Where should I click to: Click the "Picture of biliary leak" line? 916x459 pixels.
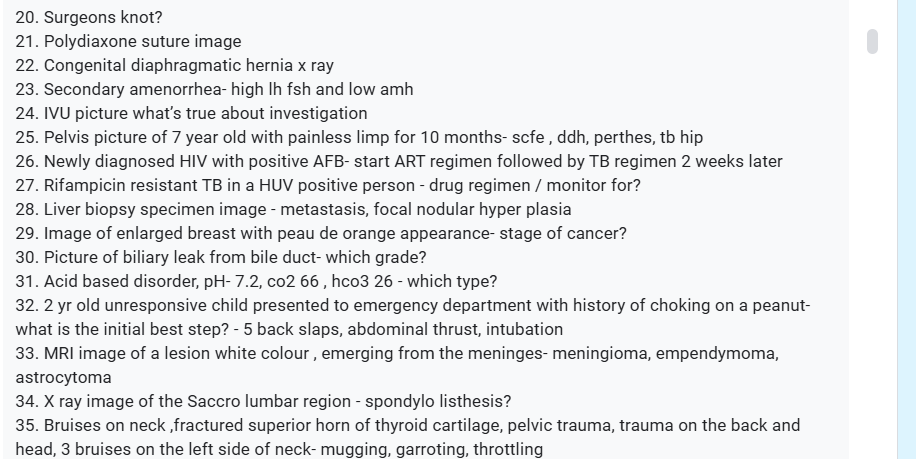(221, 257)
